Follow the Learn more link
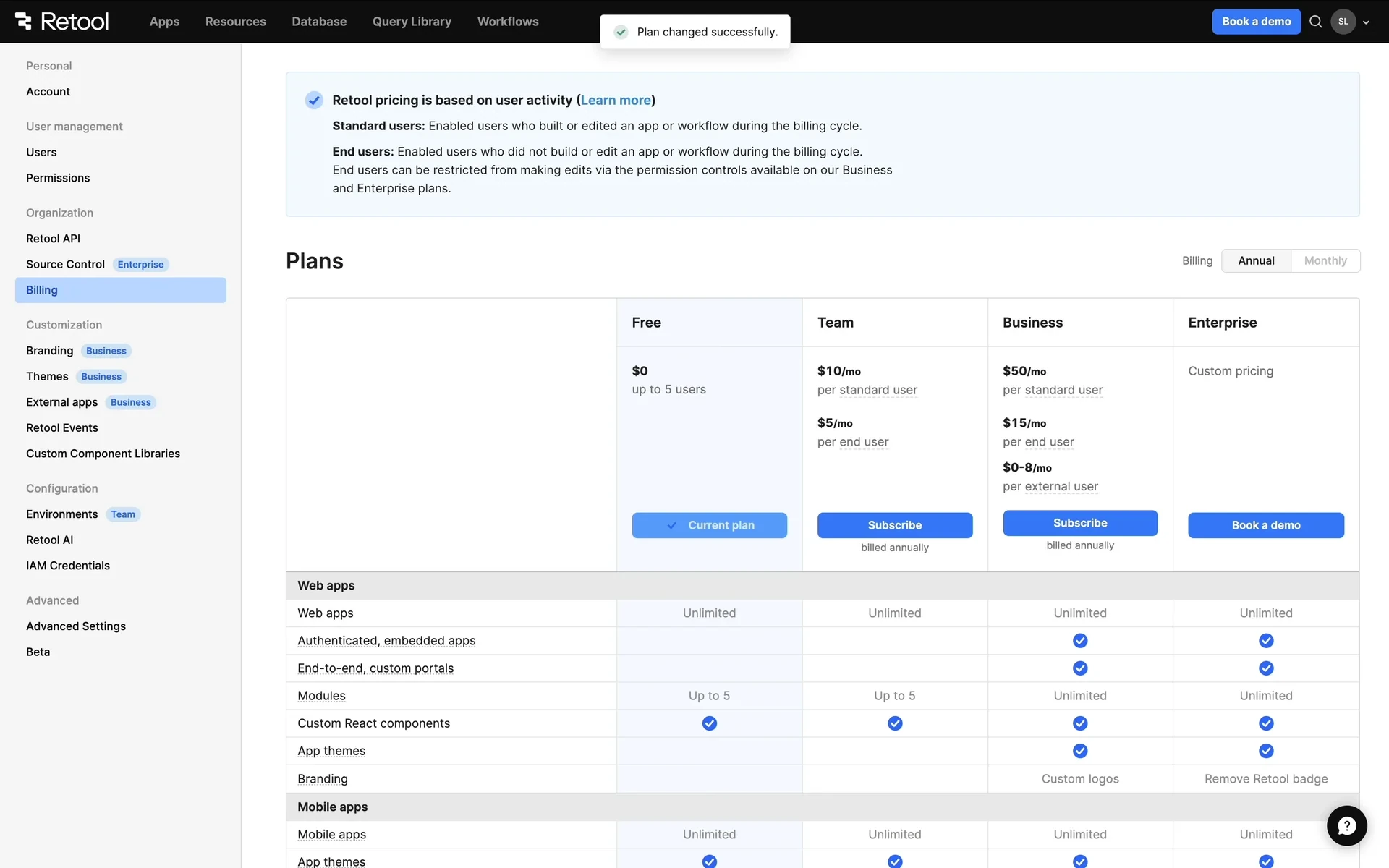Screen dimensions: 1389x868 [616, 101]
